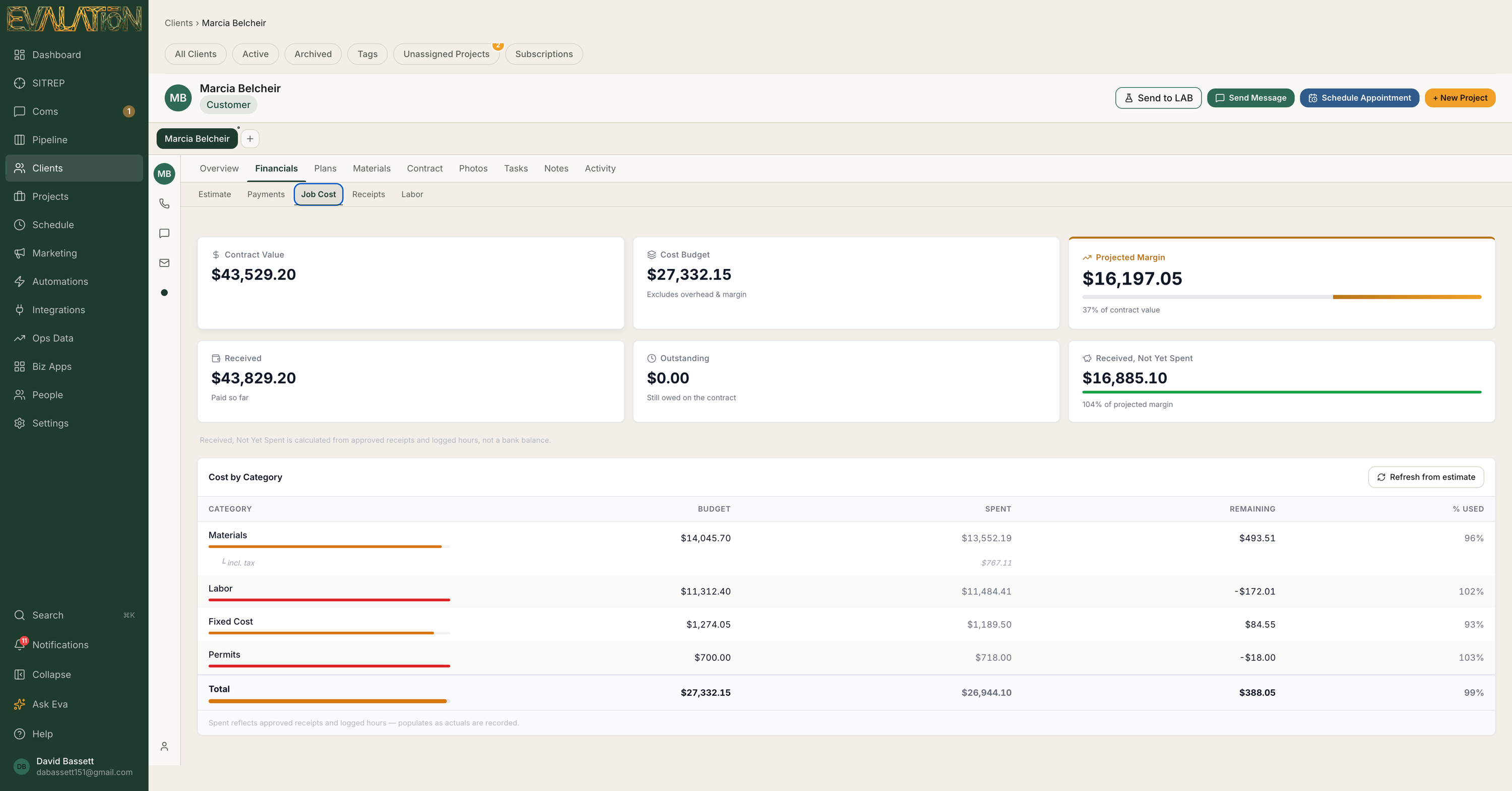Click Schedule Appointment button
Image resolution: width=1512 pixels, height=791 pixels.
click(x=1359, y=98)
